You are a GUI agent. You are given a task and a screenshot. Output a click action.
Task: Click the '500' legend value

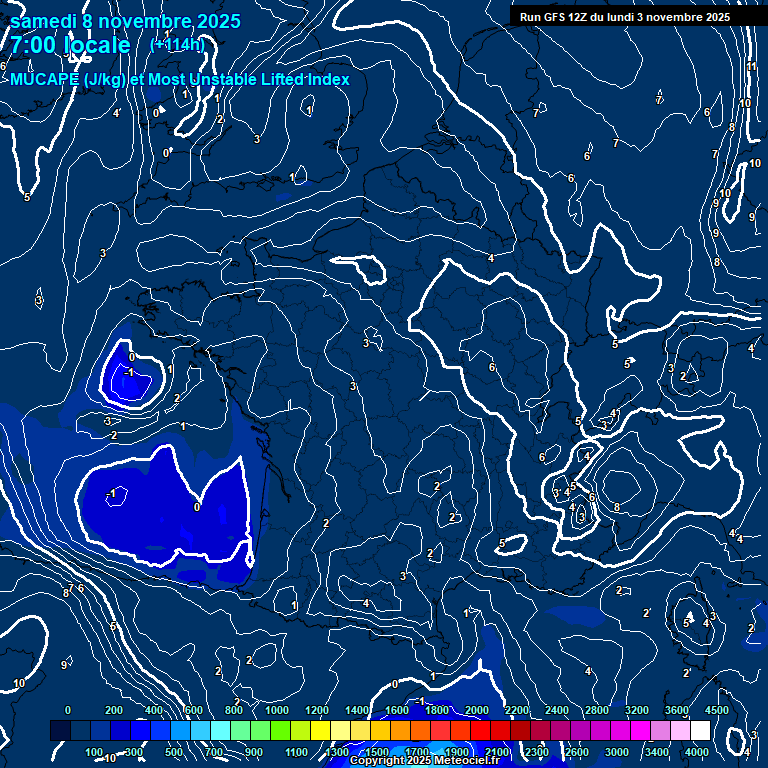(x=174, y=752)
